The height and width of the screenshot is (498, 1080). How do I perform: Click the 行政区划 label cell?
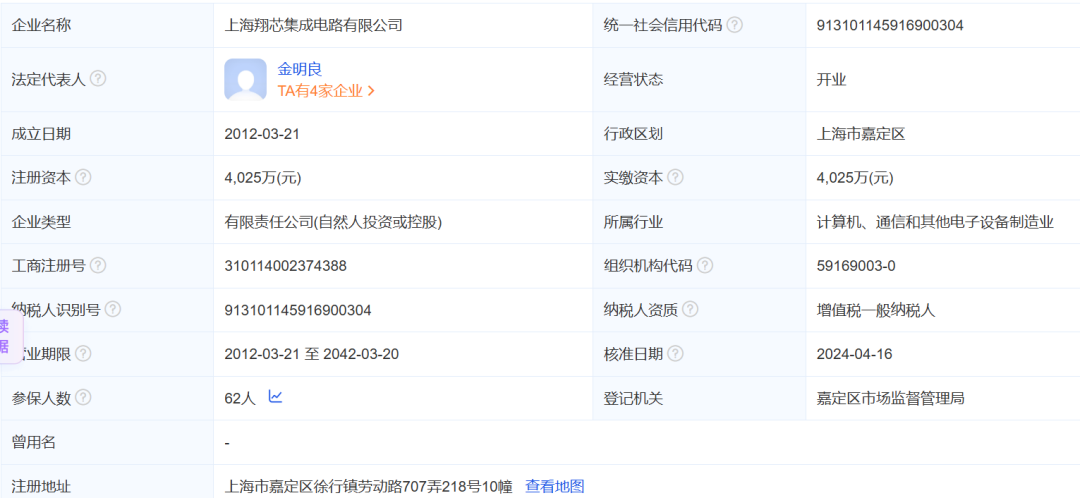click(699, 134)
